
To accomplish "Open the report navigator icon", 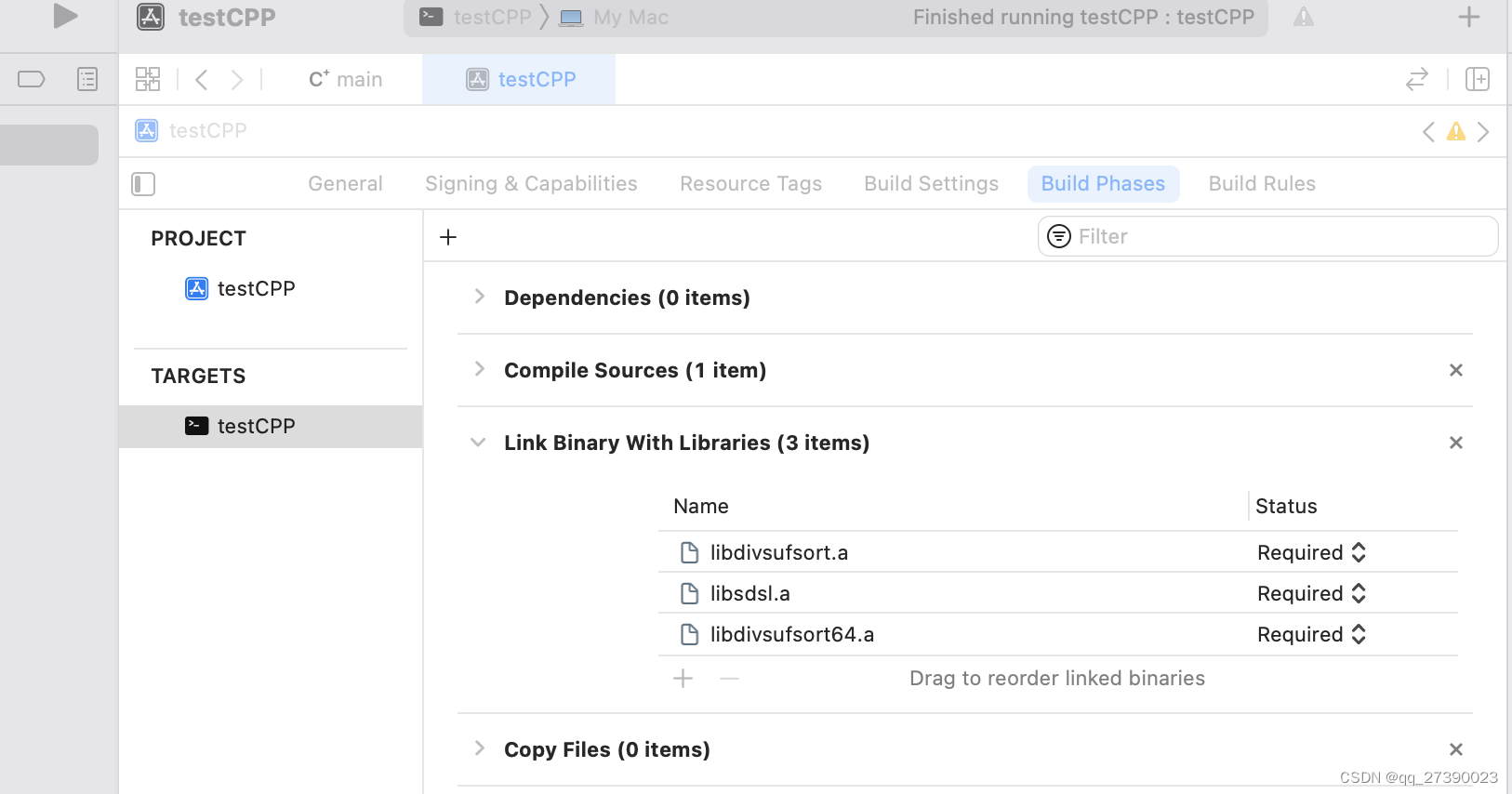I will (87, 79).
